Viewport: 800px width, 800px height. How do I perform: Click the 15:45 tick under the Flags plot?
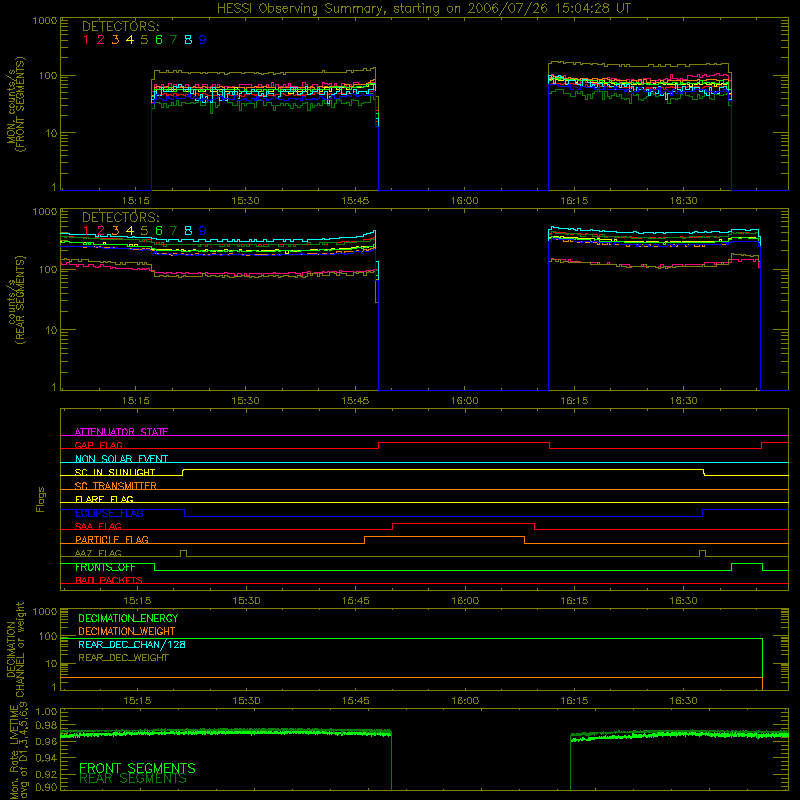(x=356, y=601)
